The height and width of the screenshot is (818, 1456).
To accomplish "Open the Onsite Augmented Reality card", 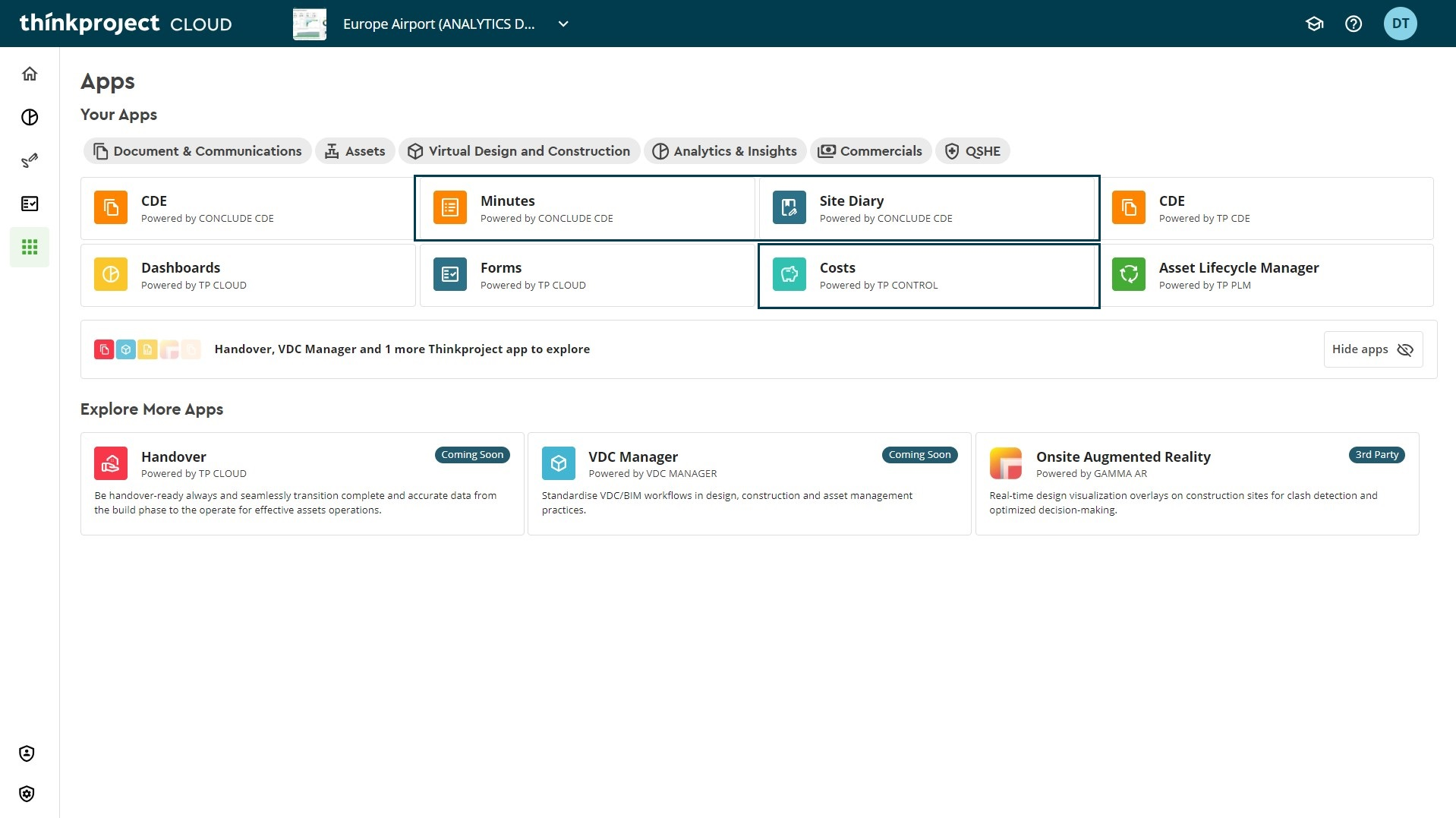I will [x=1196, y=483].
